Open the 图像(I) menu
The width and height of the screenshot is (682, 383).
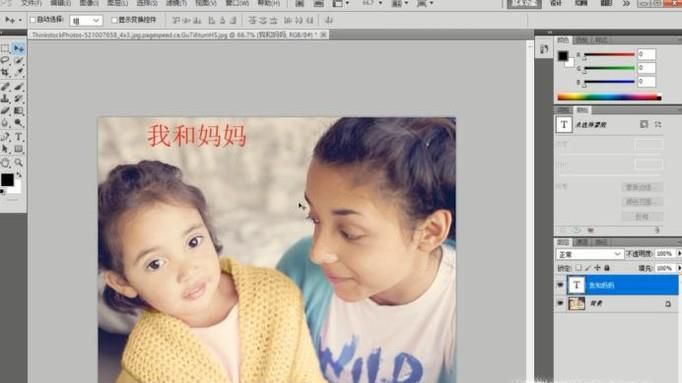click(x=89, y=3)
